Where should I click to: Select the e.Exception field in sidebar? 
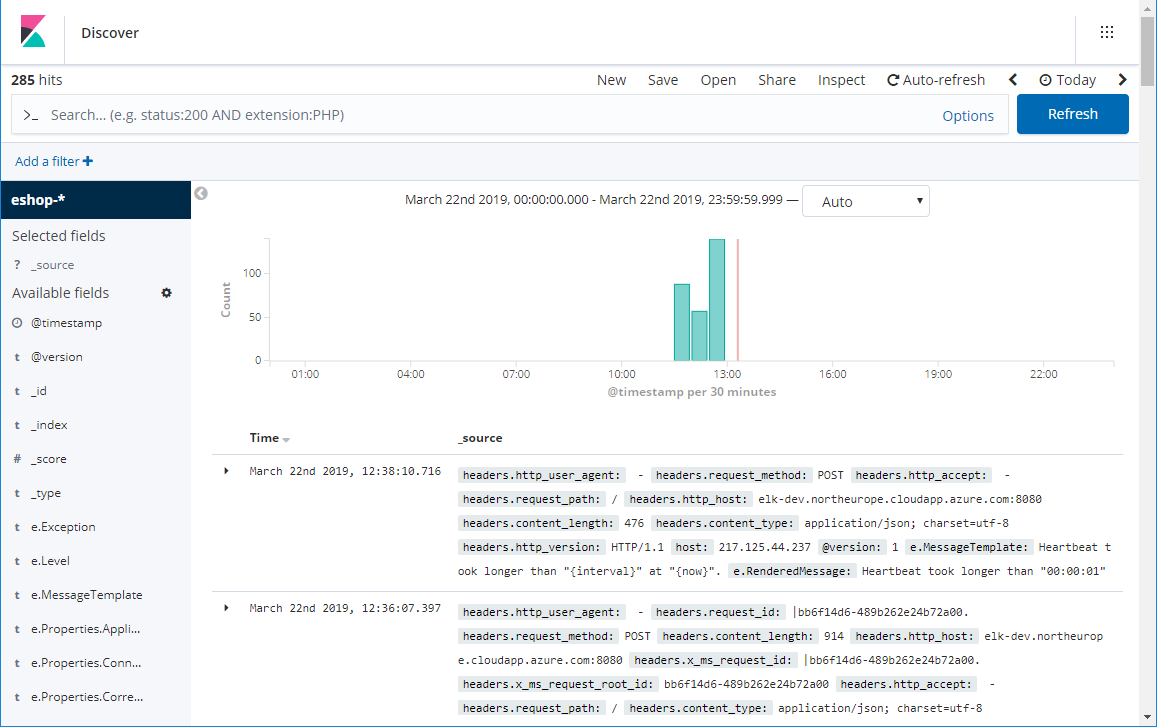pyautogui.click(x=63, y=527)
